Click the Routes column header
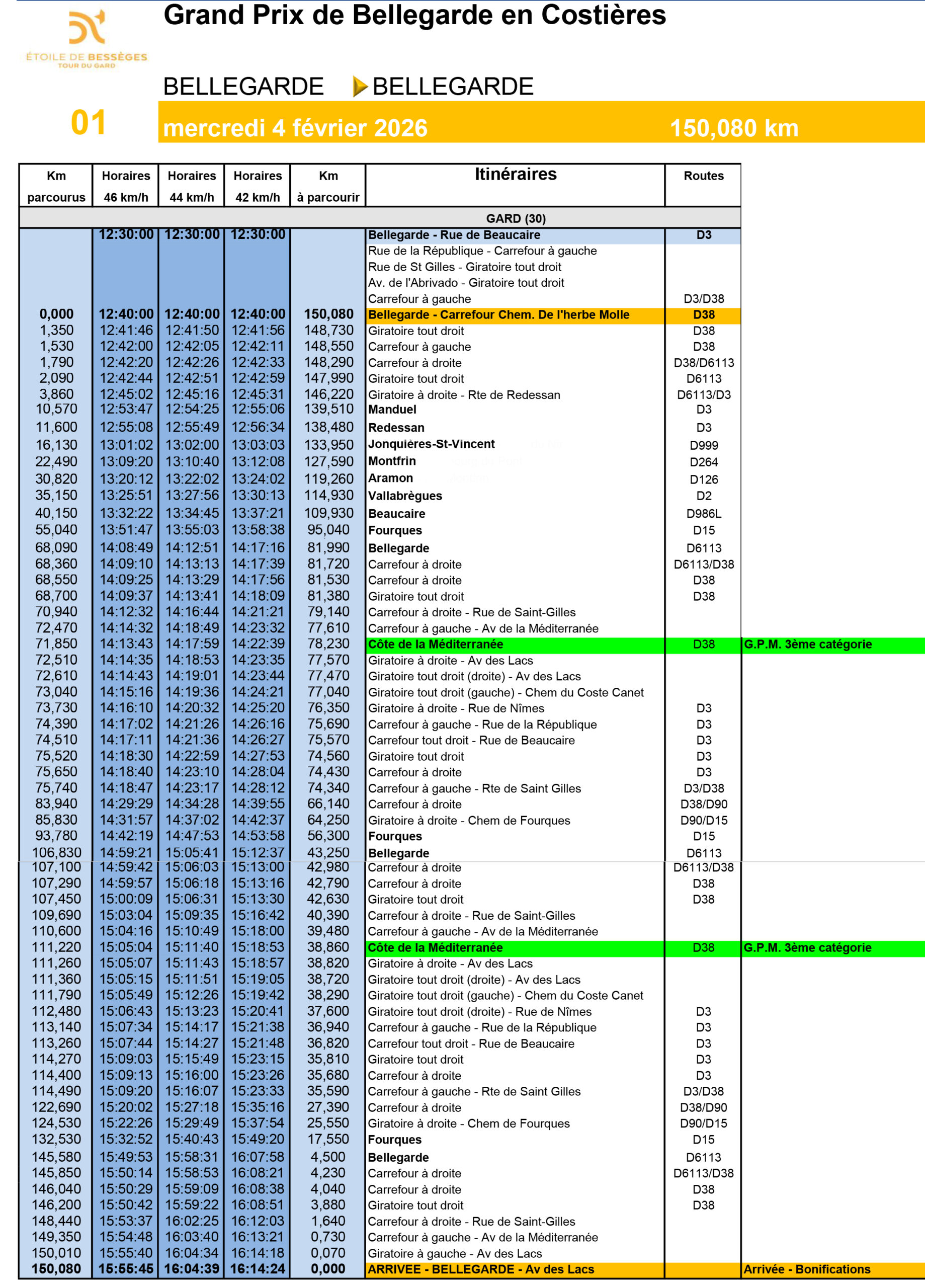925x1288 pixels. click(x=703, y=176)
